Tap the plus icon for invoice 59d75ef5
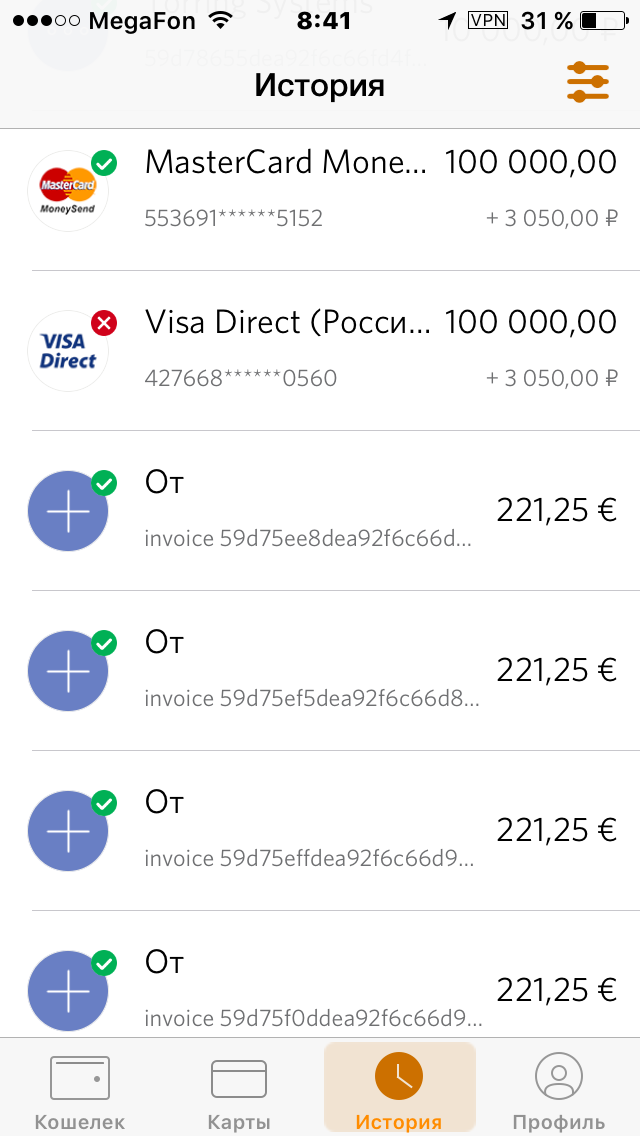 tap(68, 671)
